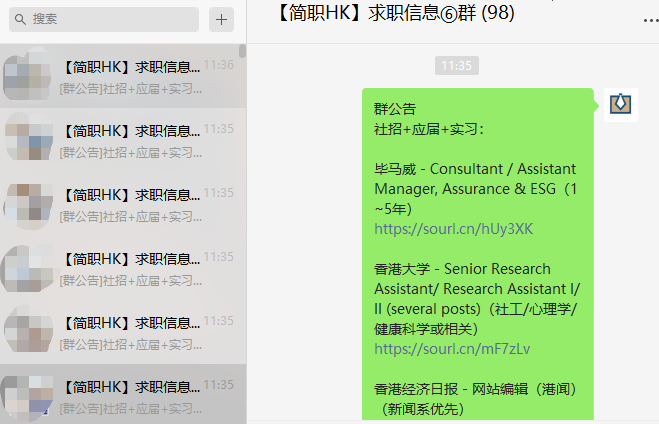Viewport: 659px width, 424px height.
Task: Open the mF7zLv sourl.cn link
Action: pos(452,349)
